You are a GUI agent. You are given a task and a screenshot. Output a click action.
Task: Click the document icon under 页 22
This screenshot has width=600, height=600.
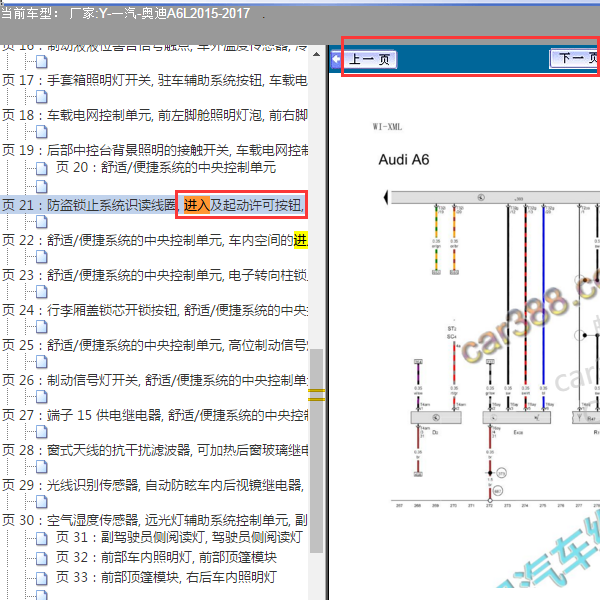point(42,257)
